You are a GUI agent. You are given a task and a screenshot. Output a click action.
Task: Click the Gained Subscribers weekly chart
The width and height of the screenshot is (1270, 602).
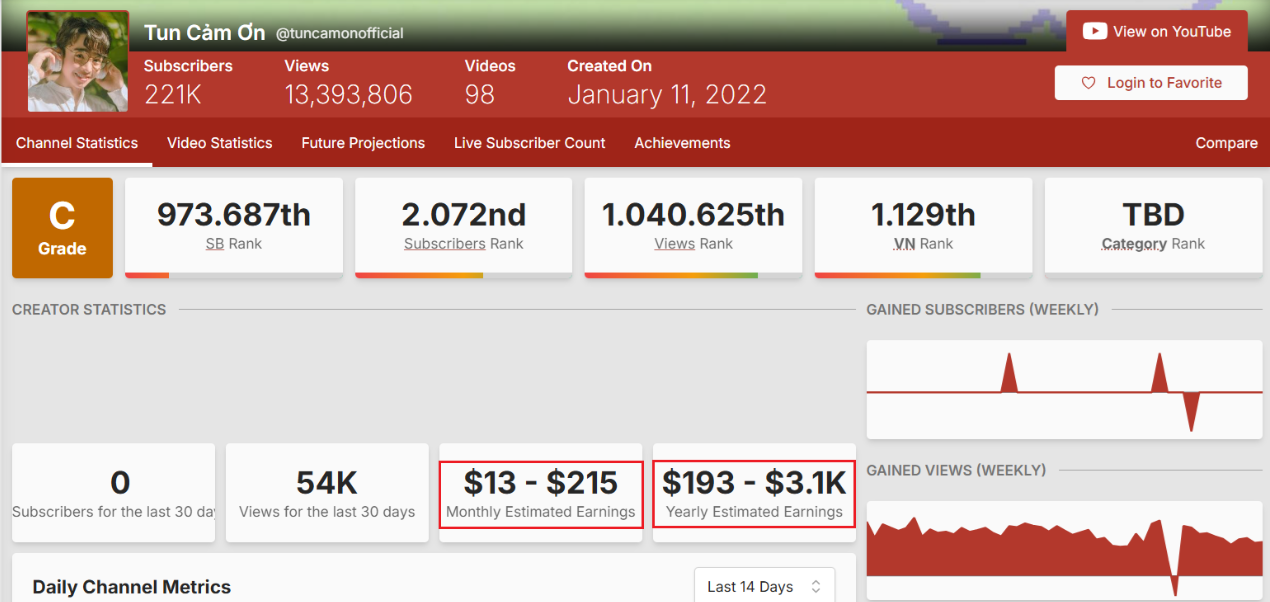(x=1064, y=390)
